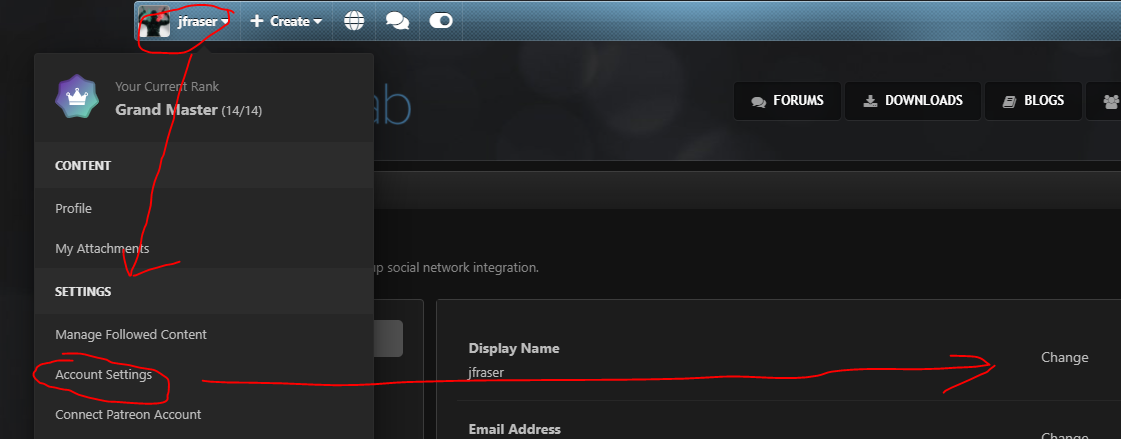The height and width of the screenshot is (439, 1121).
Task: Click the Change link for Display Name
Action: pyautogui.click(x=1065, y=357)
